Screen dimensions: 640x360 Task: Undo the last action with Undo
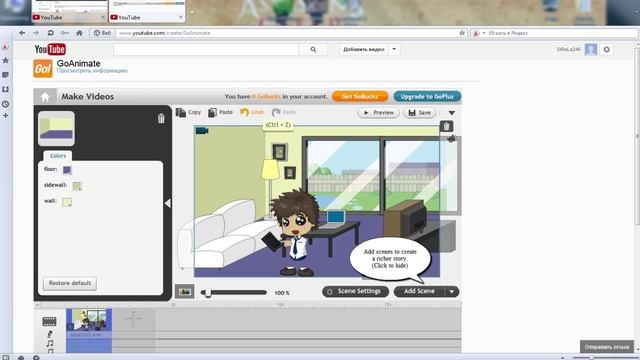coord(252,112)
